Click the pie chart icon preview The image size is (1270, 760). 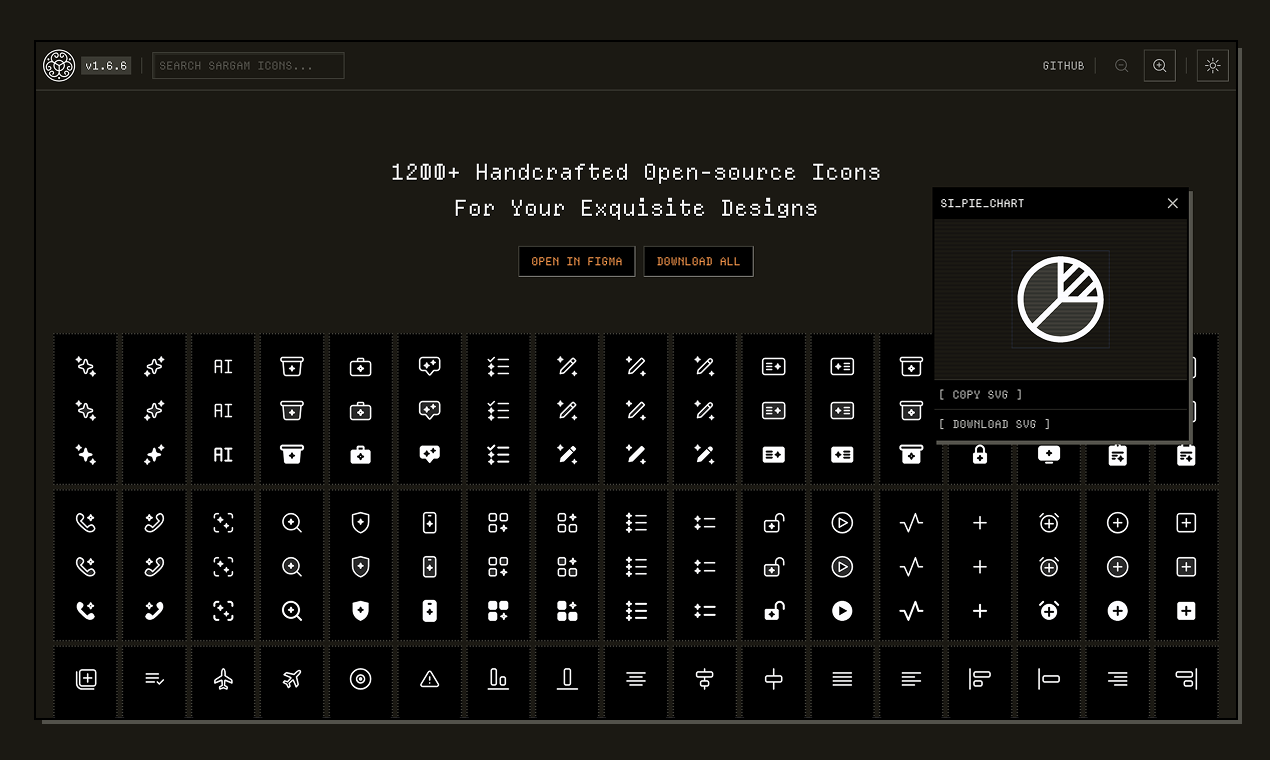1060,299
